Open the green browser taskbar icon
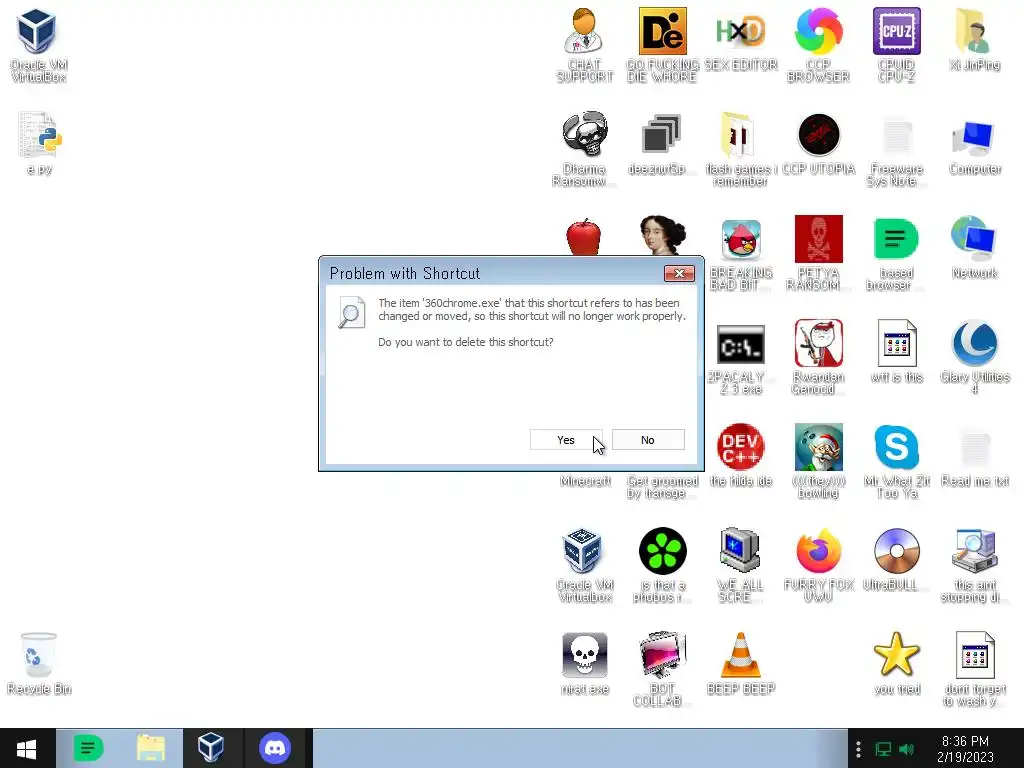The height and width of the screenshot is (768, 1024). (x=88, y=748)
